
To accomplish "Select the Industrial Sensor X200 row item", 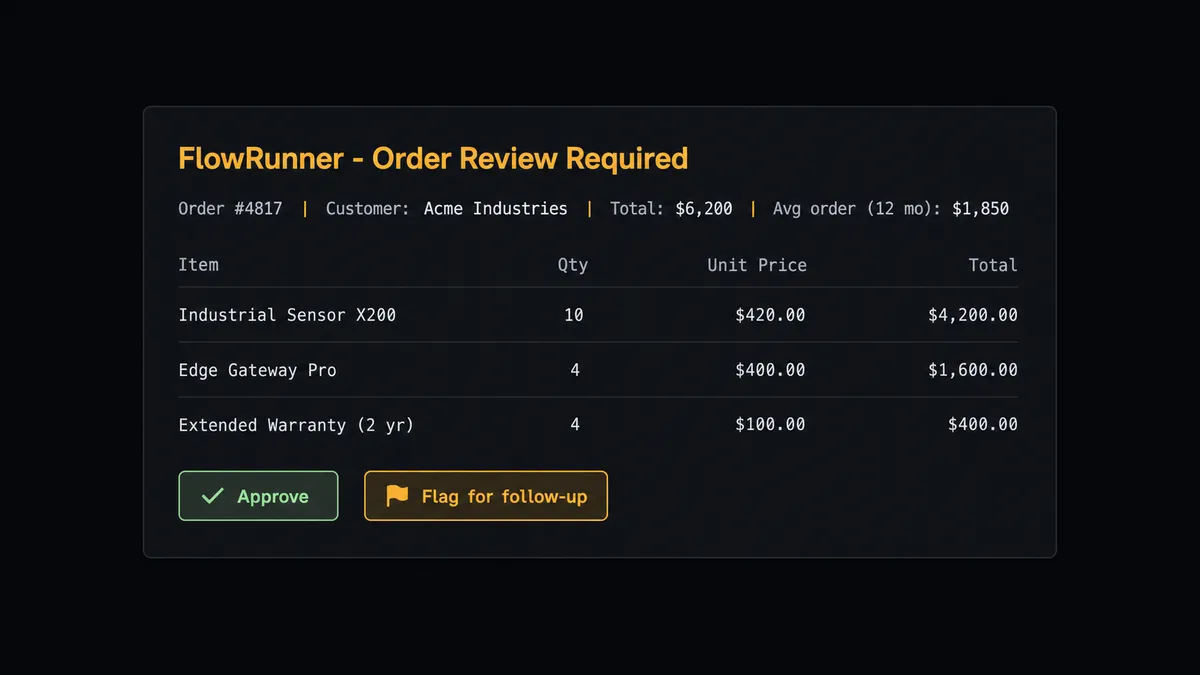I will [287, 315].
